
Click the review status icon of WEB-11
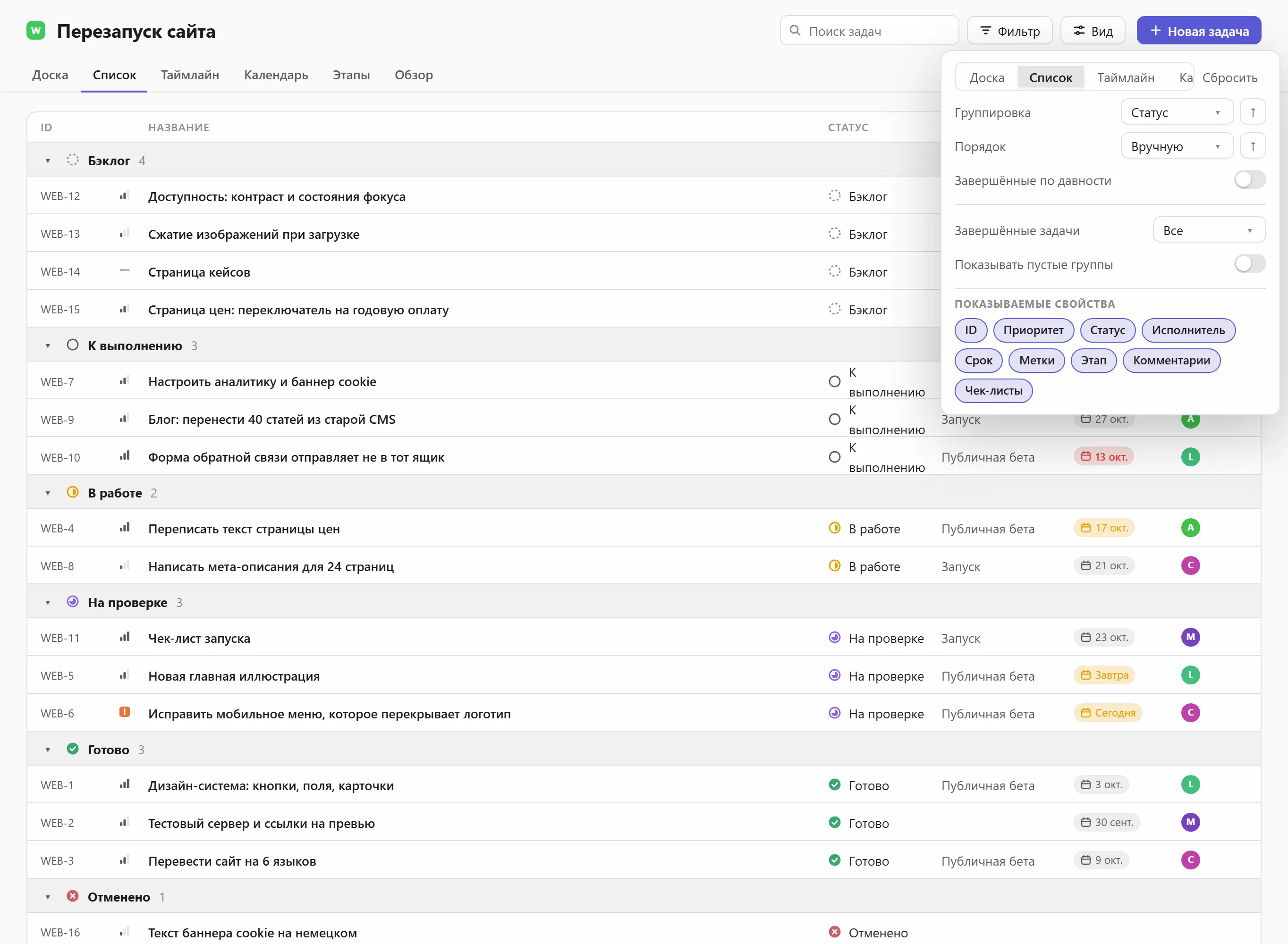click(834, 637)
